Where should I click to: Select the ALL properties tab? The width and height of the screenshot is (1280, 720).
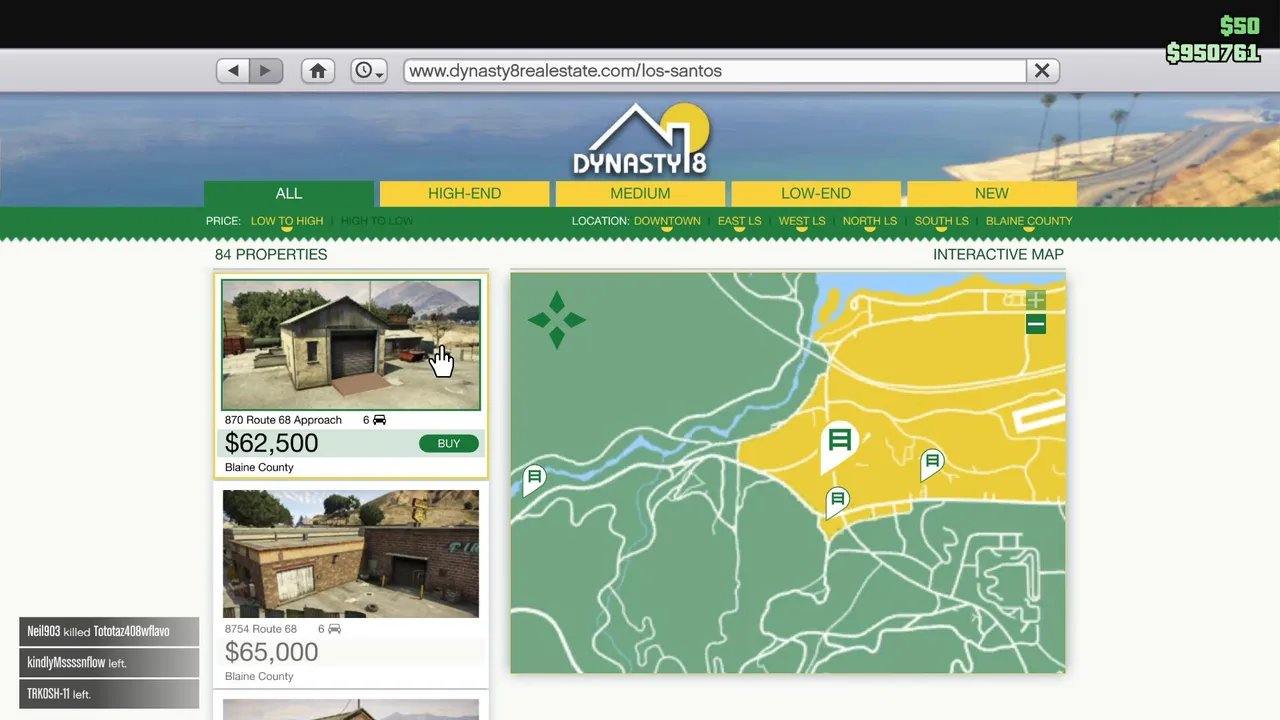[x=289, y=194]
